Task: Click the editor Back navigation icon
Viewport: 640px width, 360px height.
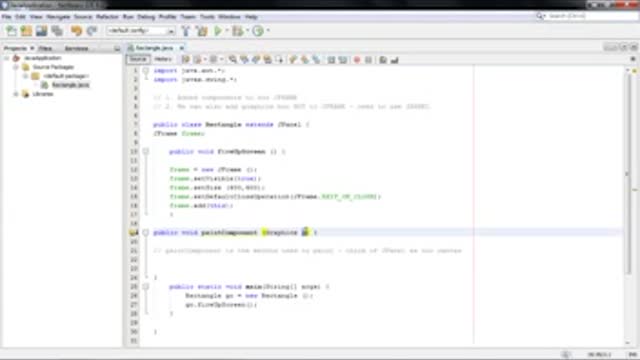Action: click(198, 60)
